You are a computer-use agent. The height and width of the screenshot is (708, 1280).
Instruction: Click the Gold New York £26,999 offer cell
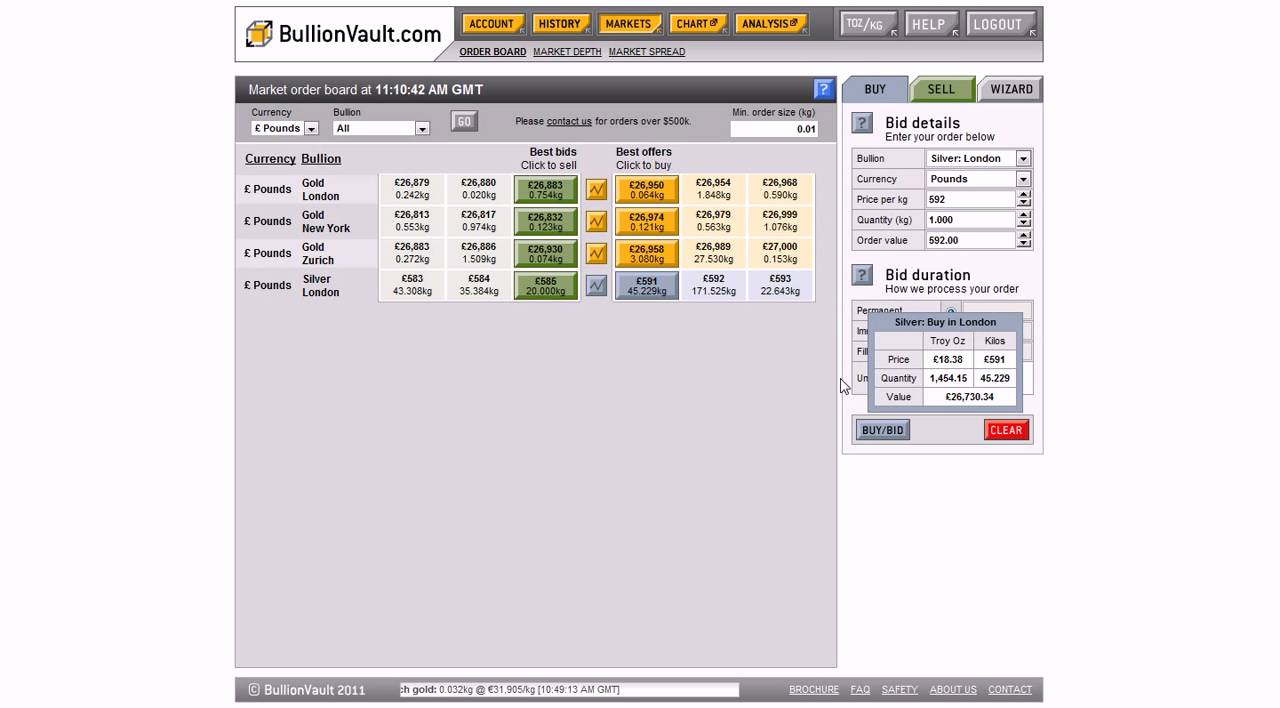(x=780, y=221)
